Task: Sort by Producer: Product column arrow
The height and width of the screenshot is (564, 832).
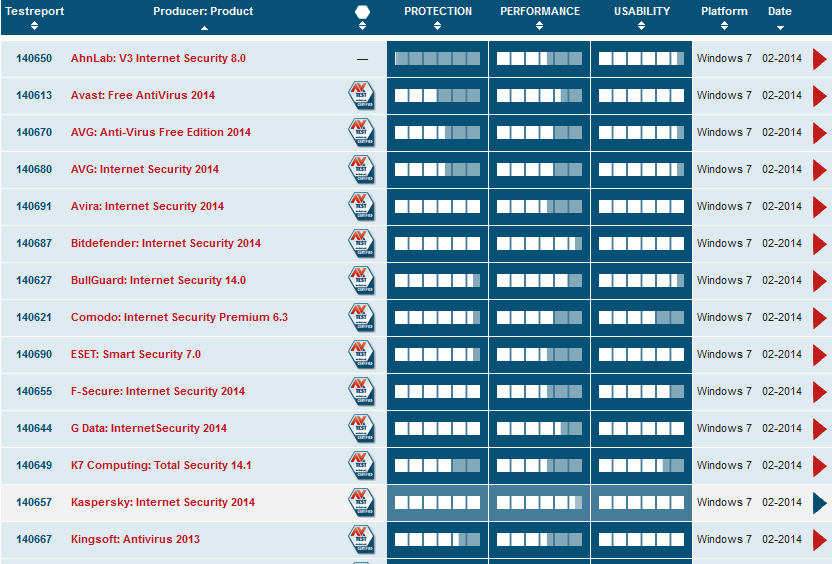Action: click(x=204, y=28)
